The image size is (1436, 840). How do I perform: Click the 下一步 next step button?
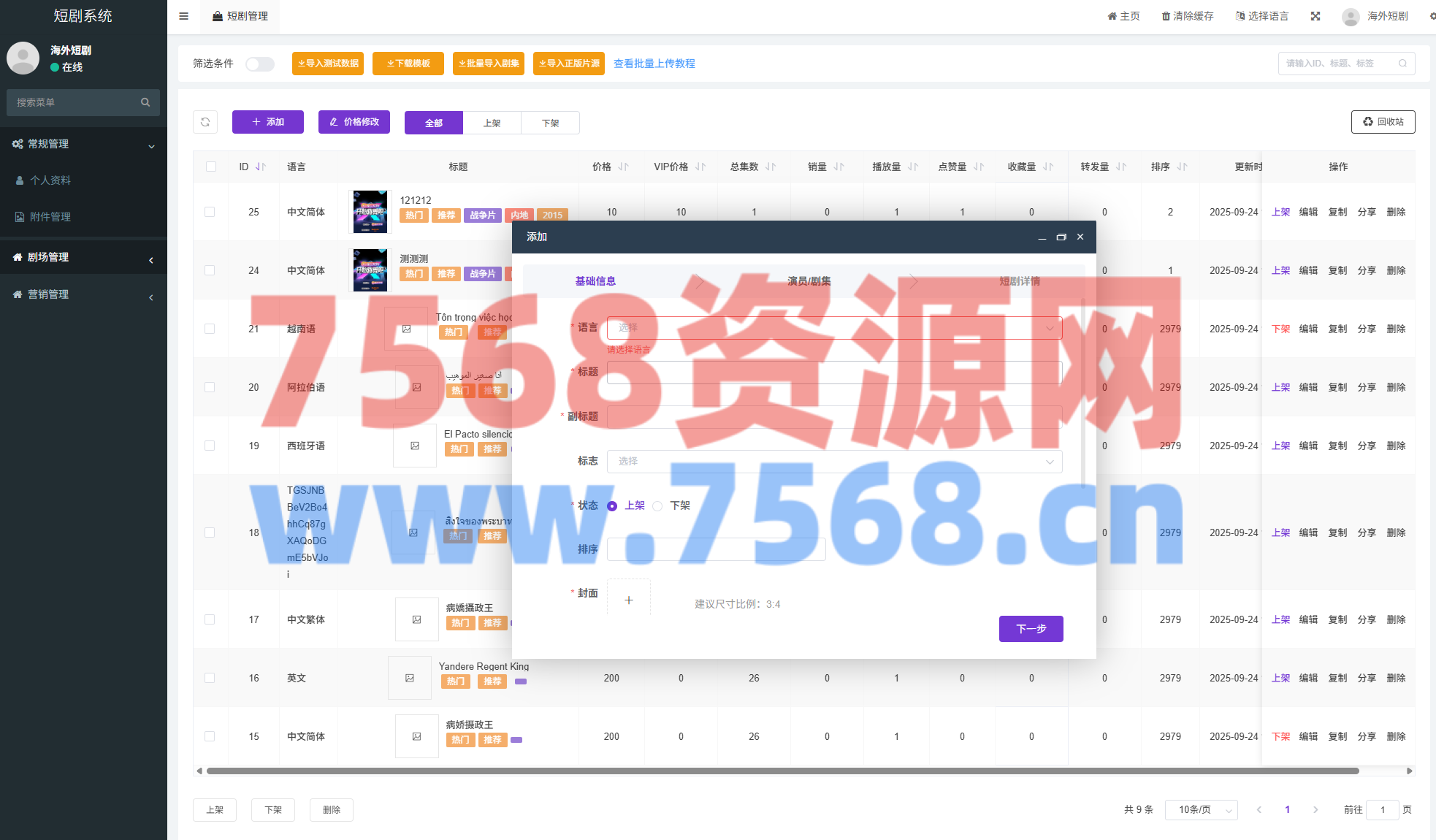coord(1030,628)
